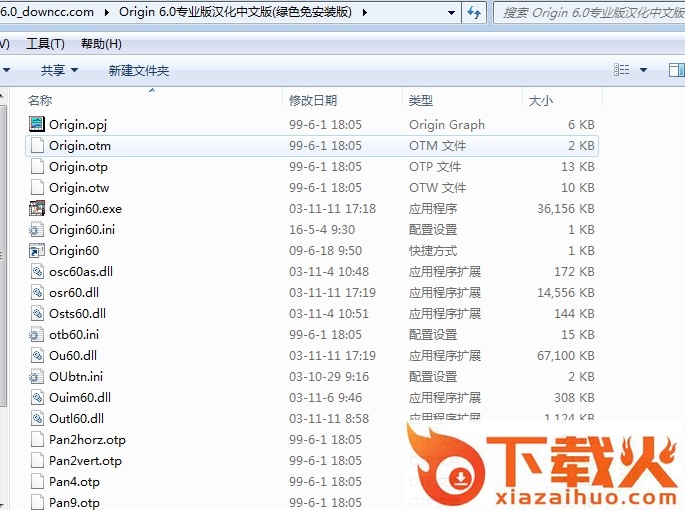Screen dimensions: 685x510
Task: Select the file name OUbtn.ini
Action: [x=76, y=376]
